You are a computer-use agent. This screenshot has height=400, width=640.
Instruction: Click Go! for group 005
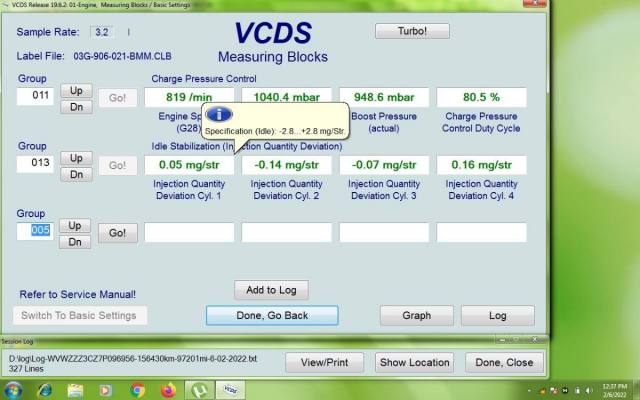pos(117,233)
